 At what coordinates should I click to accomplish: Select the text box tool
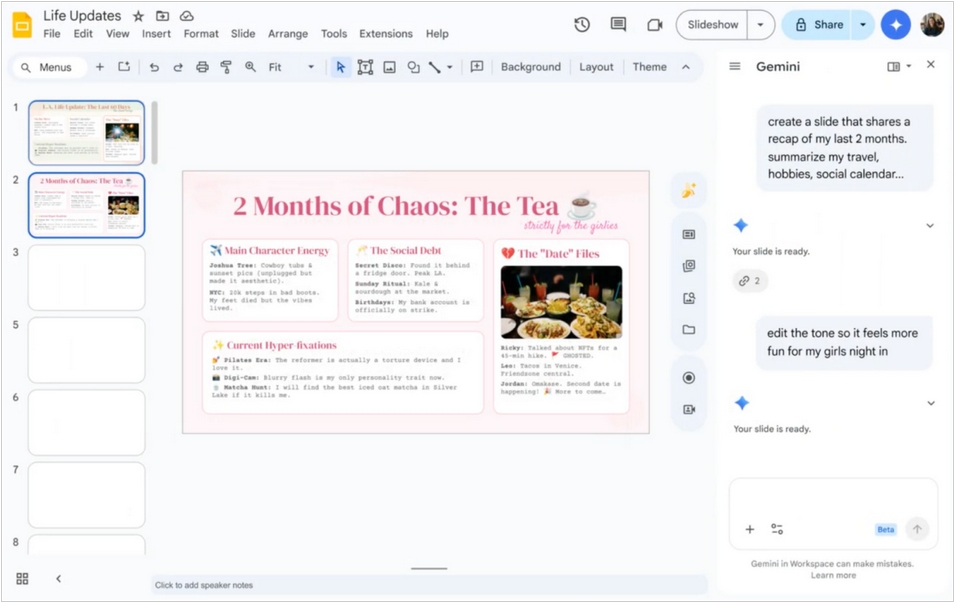pyautogui.click(x=365, y=67)
